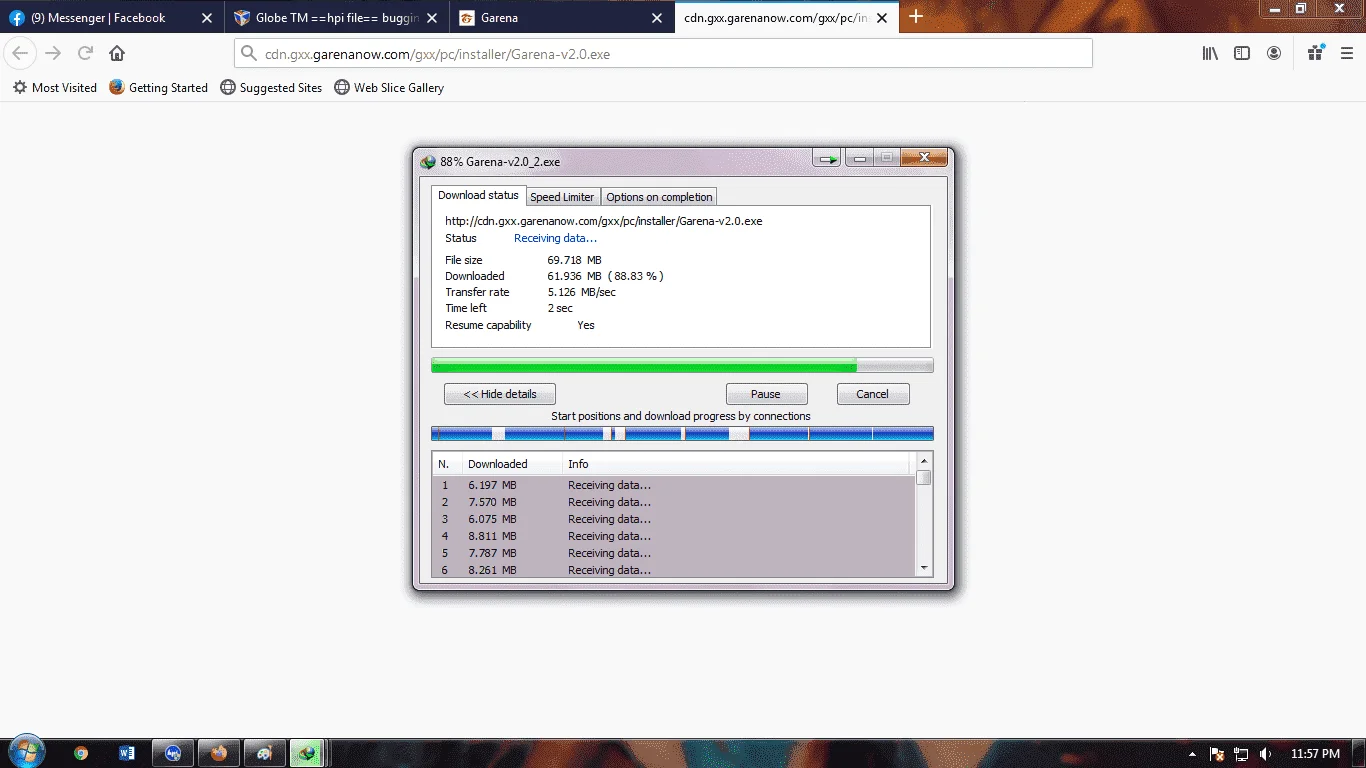Open Most Visited bookmarks folder
This screenshot has width=1366, height=768.
pyautogui.click(x=54, y=88)
